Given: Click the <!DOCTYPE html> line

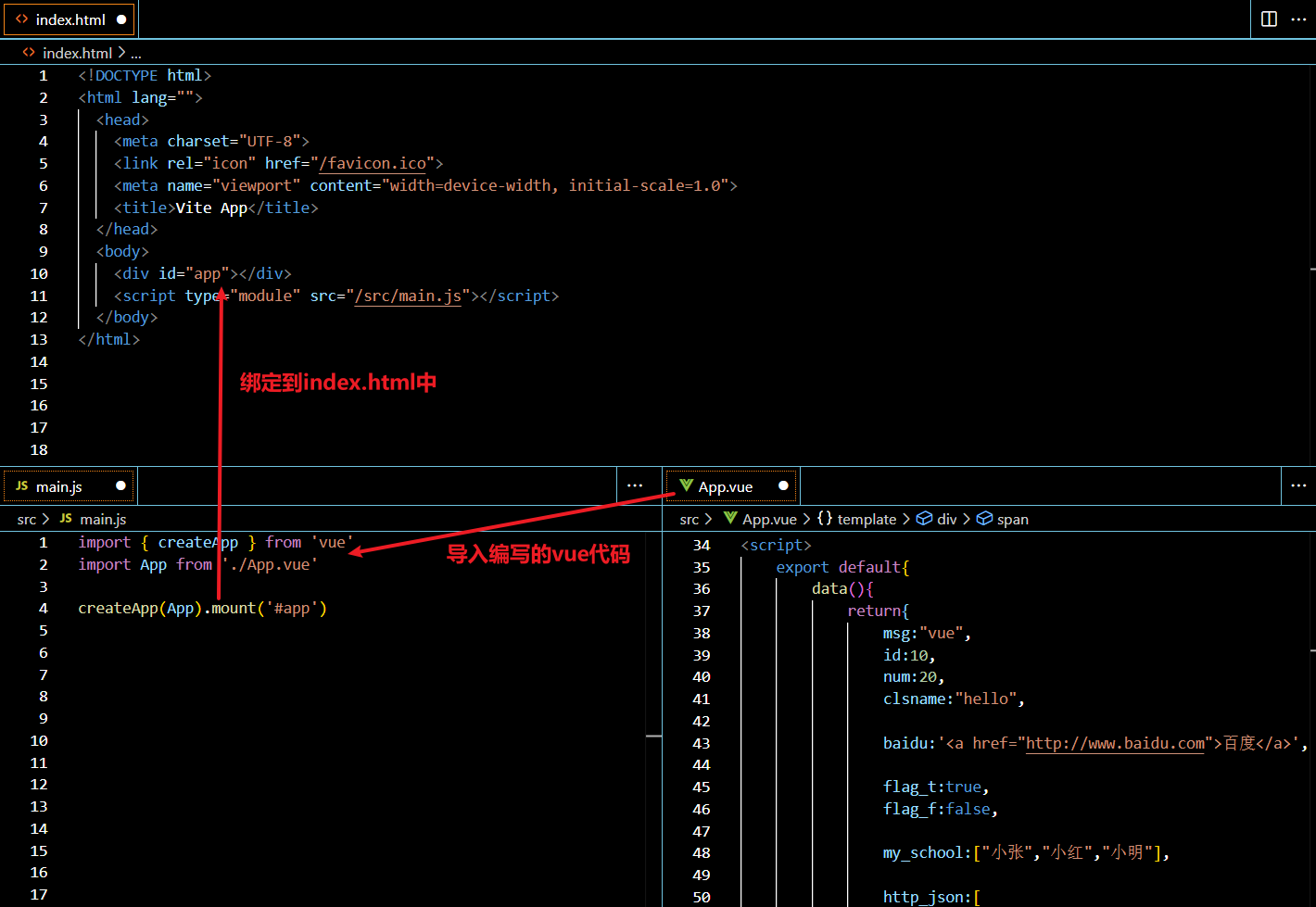Looking at the screenshot, I should [145, 75].
